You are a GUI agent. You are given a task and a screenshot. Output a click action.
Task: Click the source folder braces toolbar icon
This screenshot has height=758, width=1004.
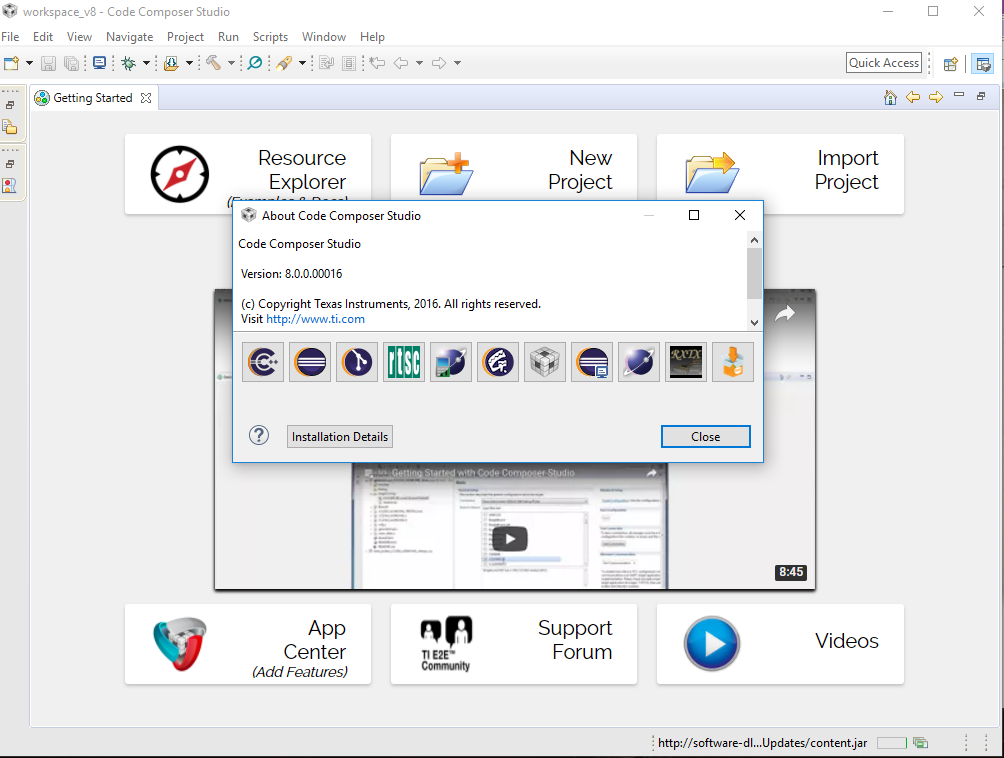(171, 63)
